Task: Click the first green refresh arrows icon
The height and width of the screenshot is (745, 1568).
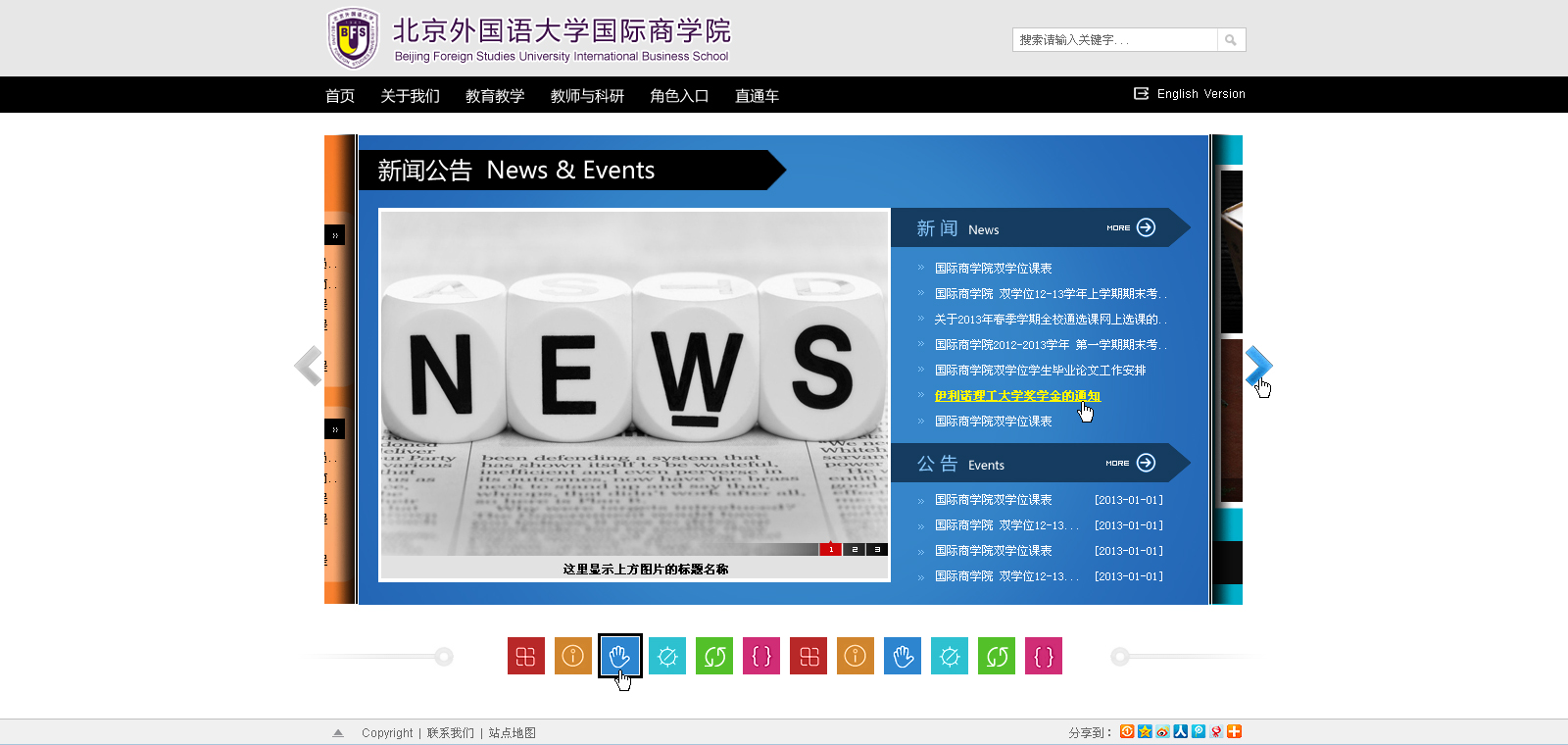Action: click(x=714, y=656)
